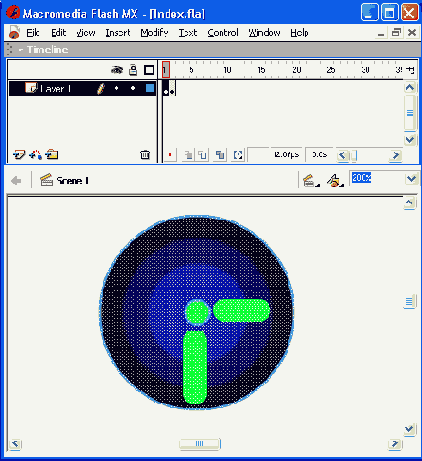Toggle outline color square for Layer 1

click(x=150, y=88)
